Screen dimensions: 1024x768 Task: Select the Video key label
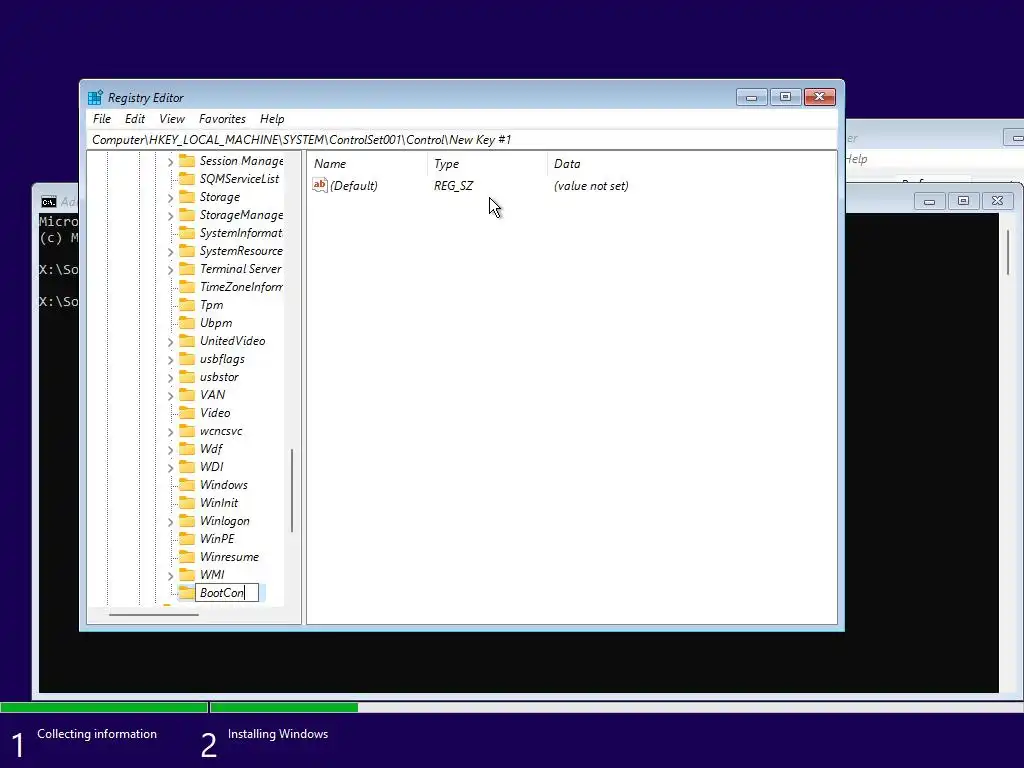tap(215, 413)
